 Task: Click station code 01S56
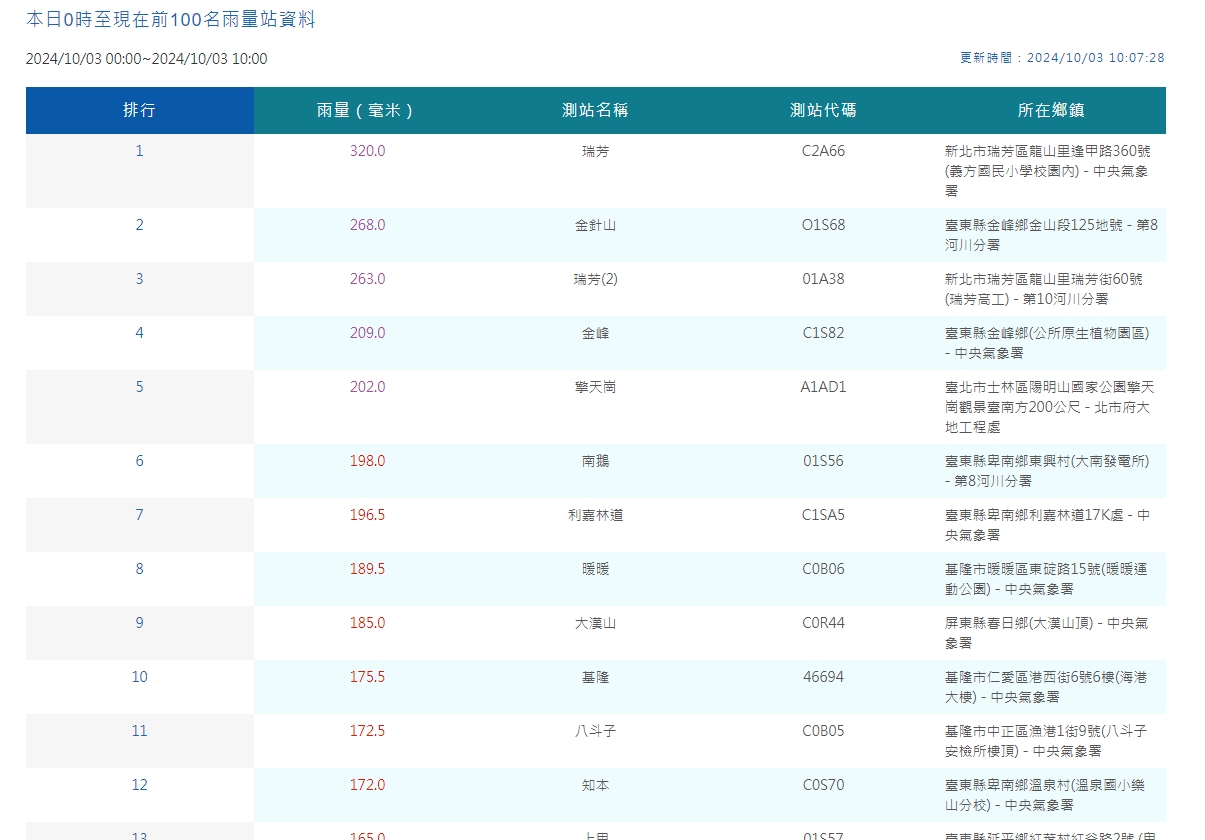(x=823, y=461)
